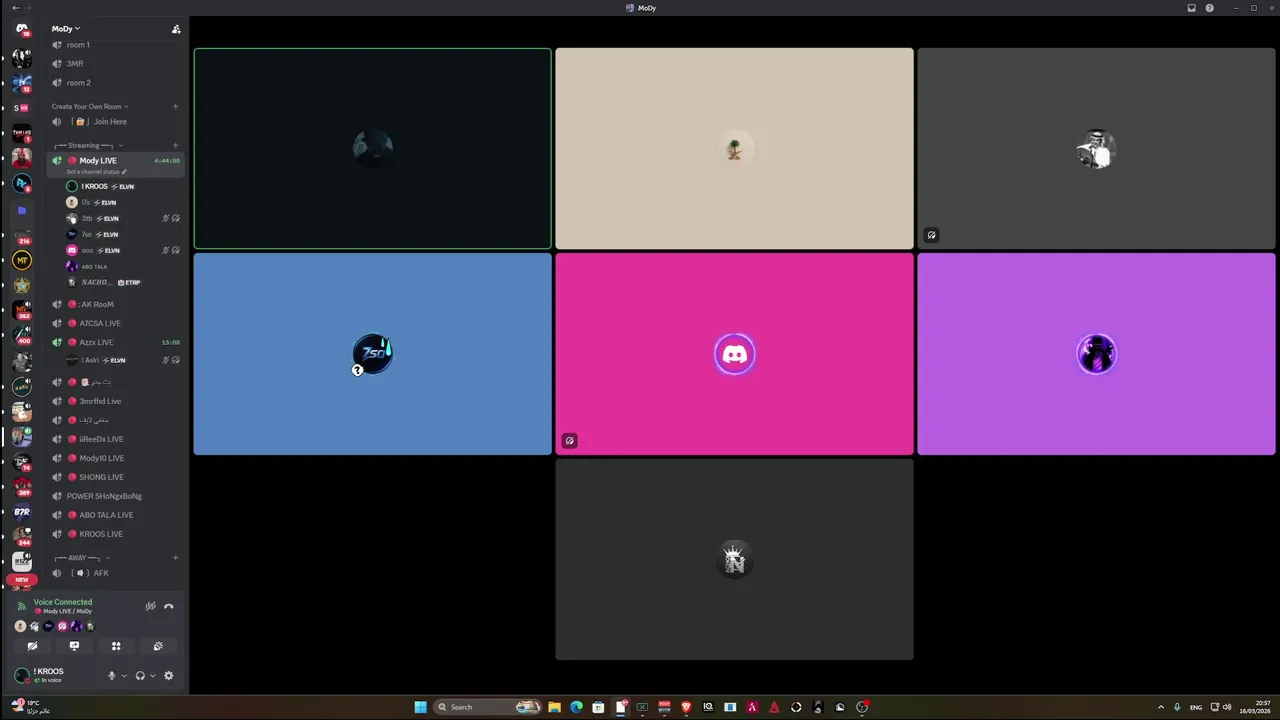Click video-off badge on gray top-right tile
The height and width of the screenshot is (720, 1280).
931,236
